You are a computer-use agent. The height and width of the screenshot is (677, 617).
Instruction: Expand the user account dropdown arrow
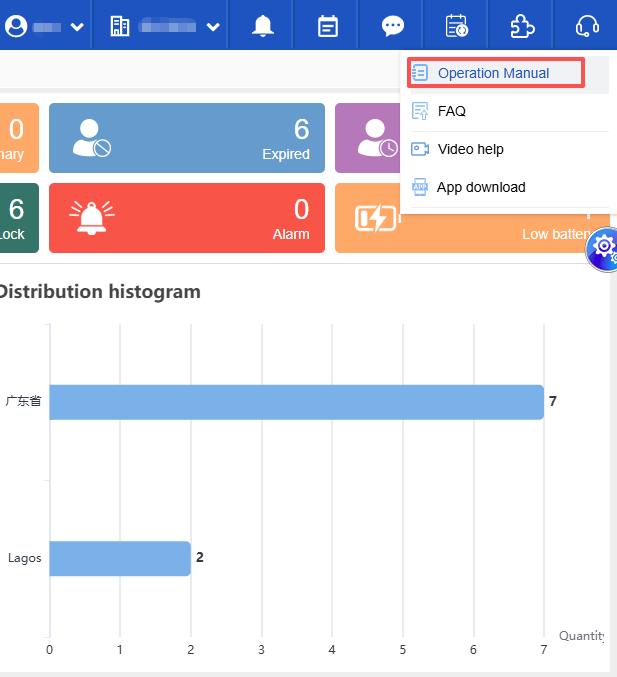[77, 27]
